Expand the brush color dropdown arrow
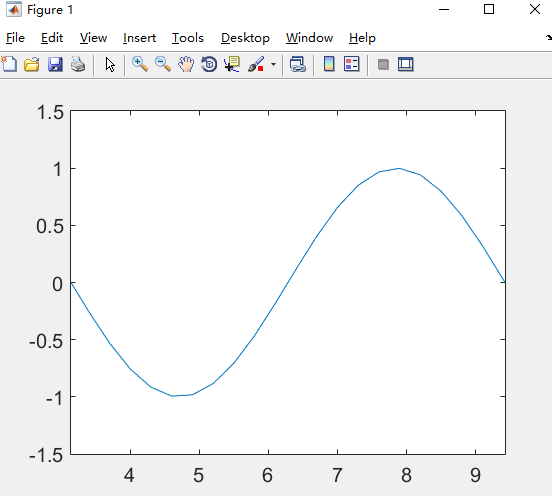 (x=273, y=64)
